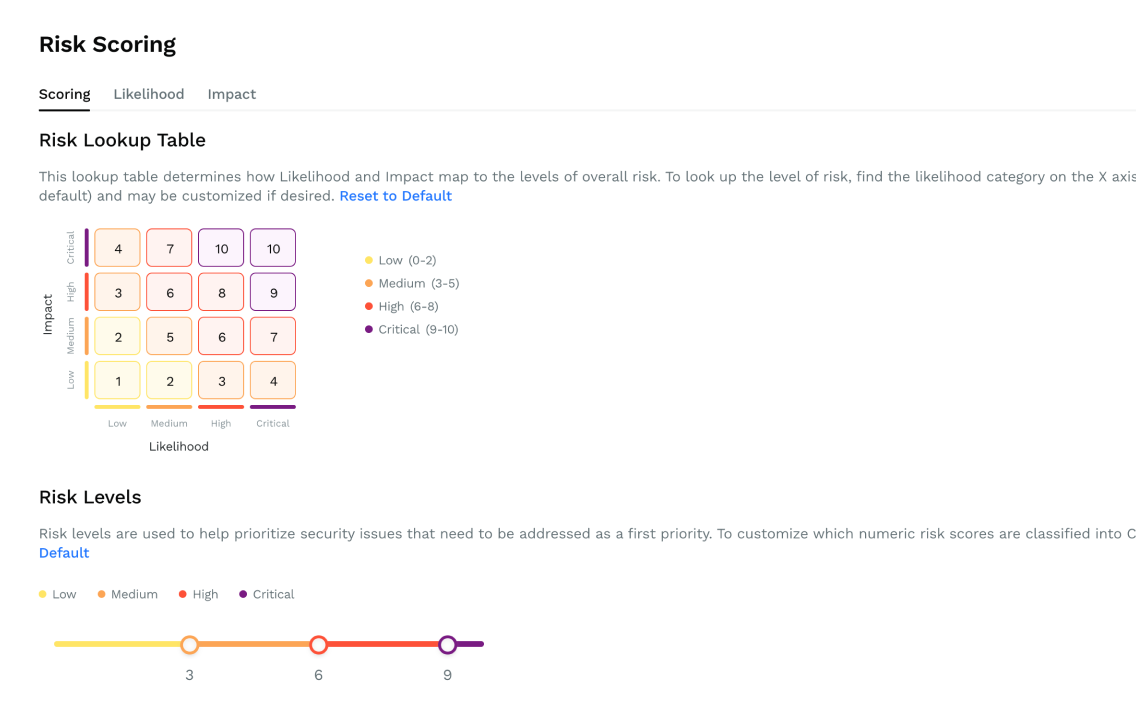Click the red slider handle at 6

[318, 645]
